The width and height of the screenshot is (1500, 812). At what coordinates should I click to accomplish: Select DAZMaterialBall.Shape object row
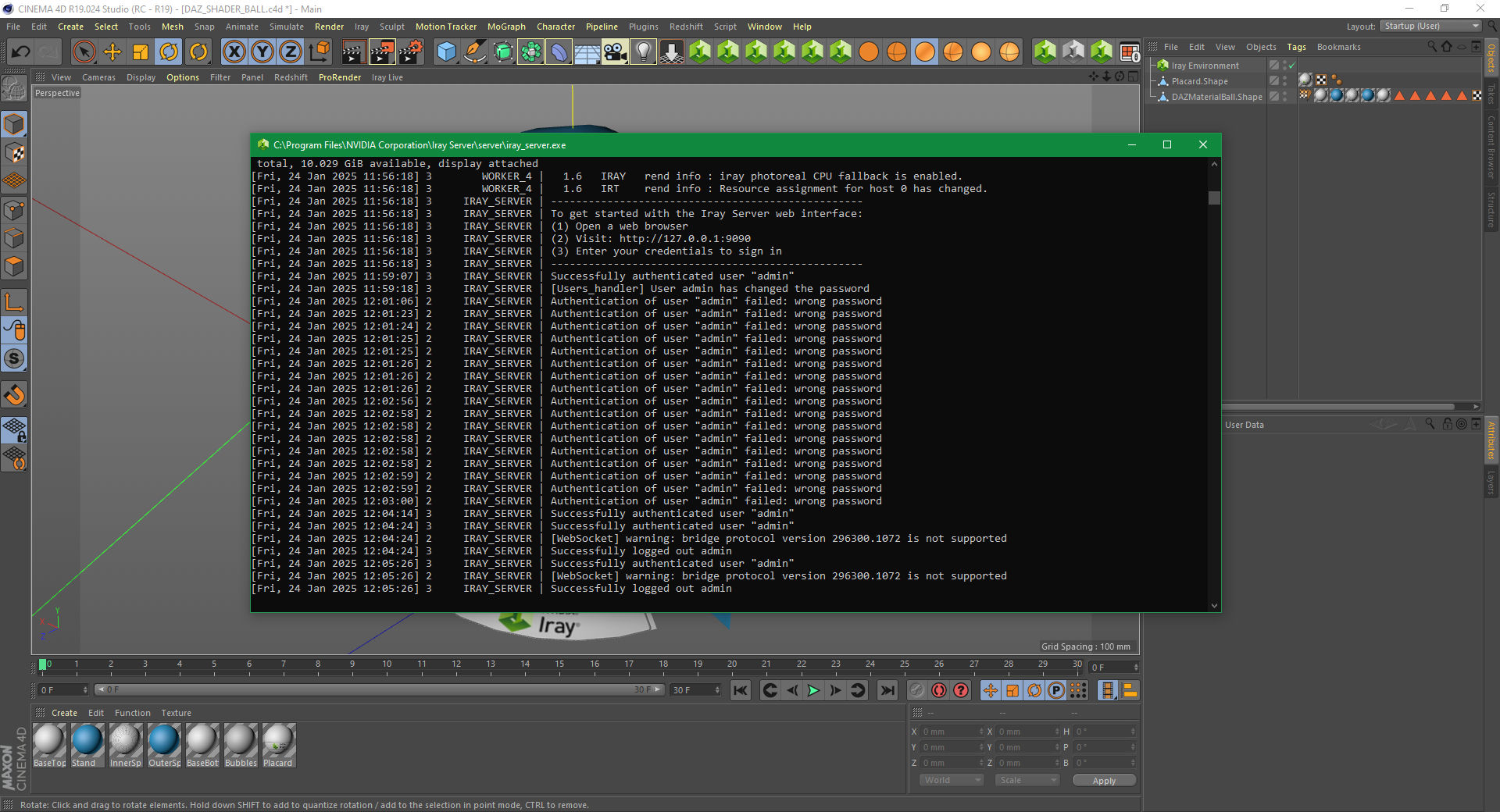click(x=1216, y=97)
